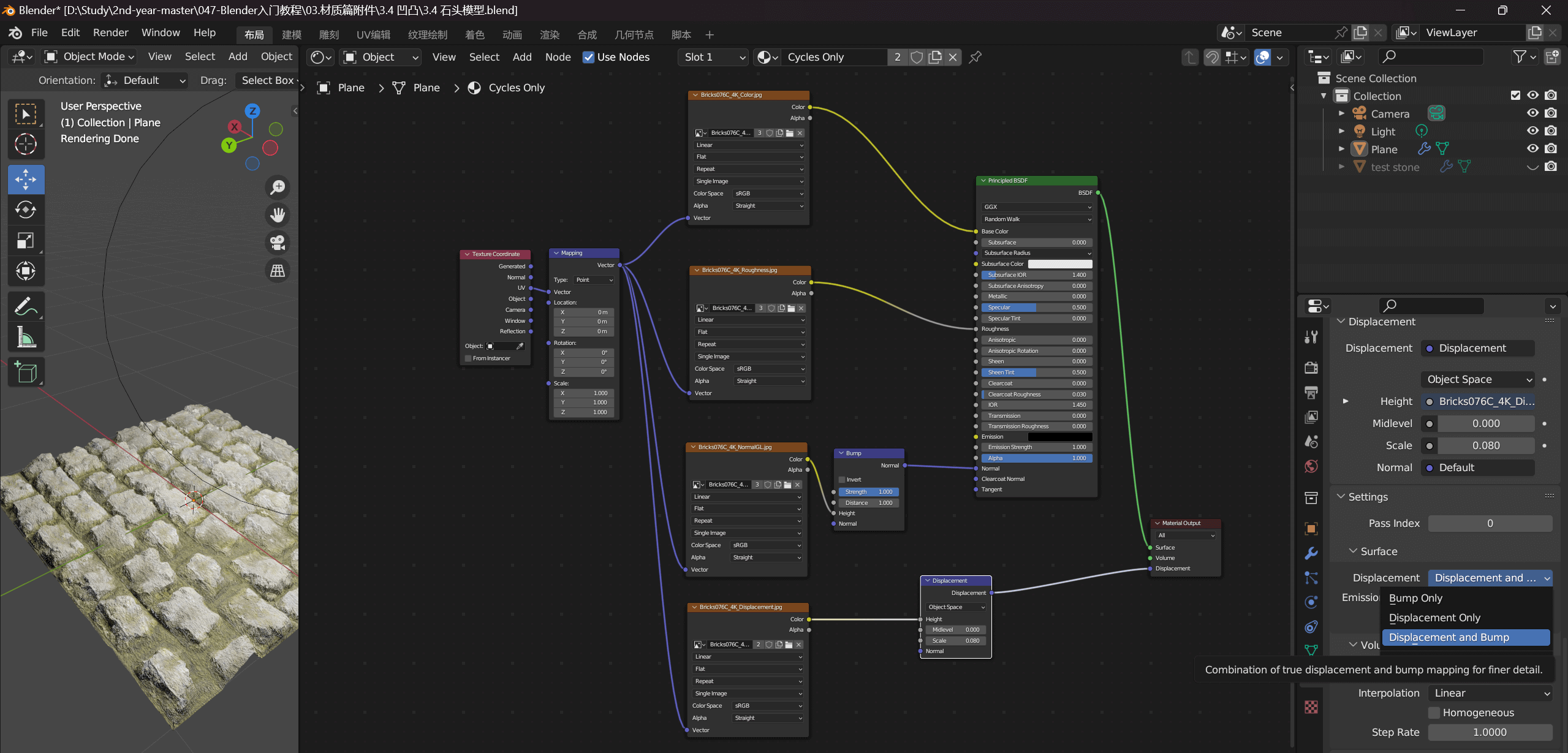Image resolution: width=1568 pixels, height=753 pixels.
Task: Choose Bump Only from displacement list
Action: pos(1466,598)
